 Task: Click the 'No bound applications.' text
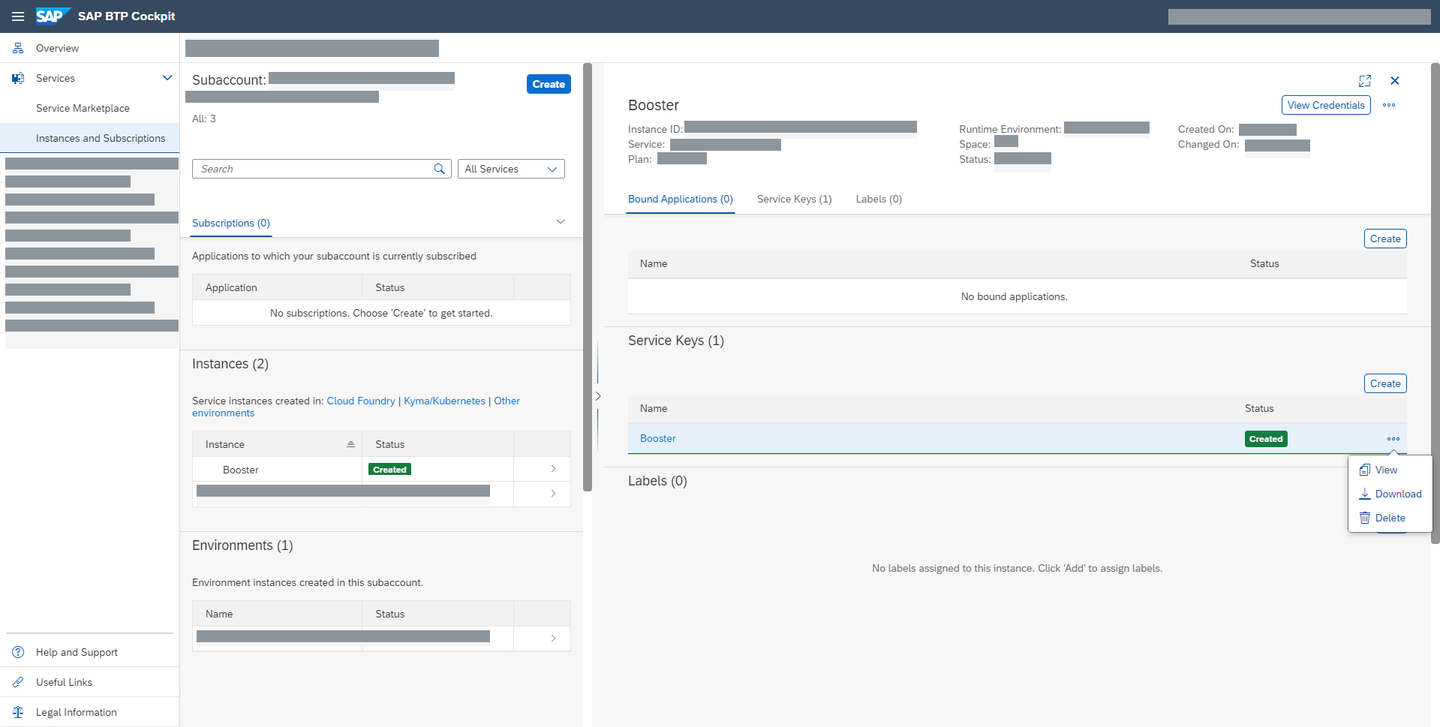(x=1014, y=297)
